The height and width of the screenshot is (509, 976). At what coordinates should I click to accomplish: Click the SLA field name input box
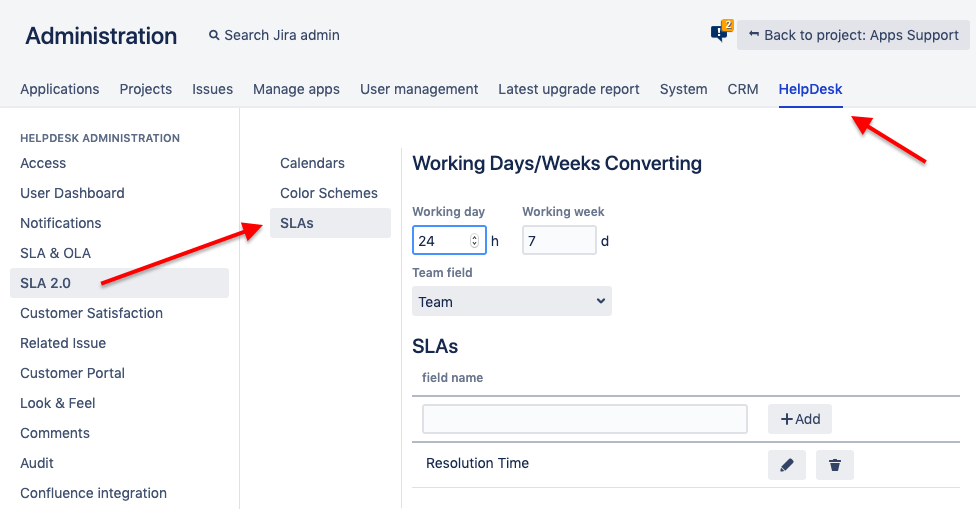(584, 419)
